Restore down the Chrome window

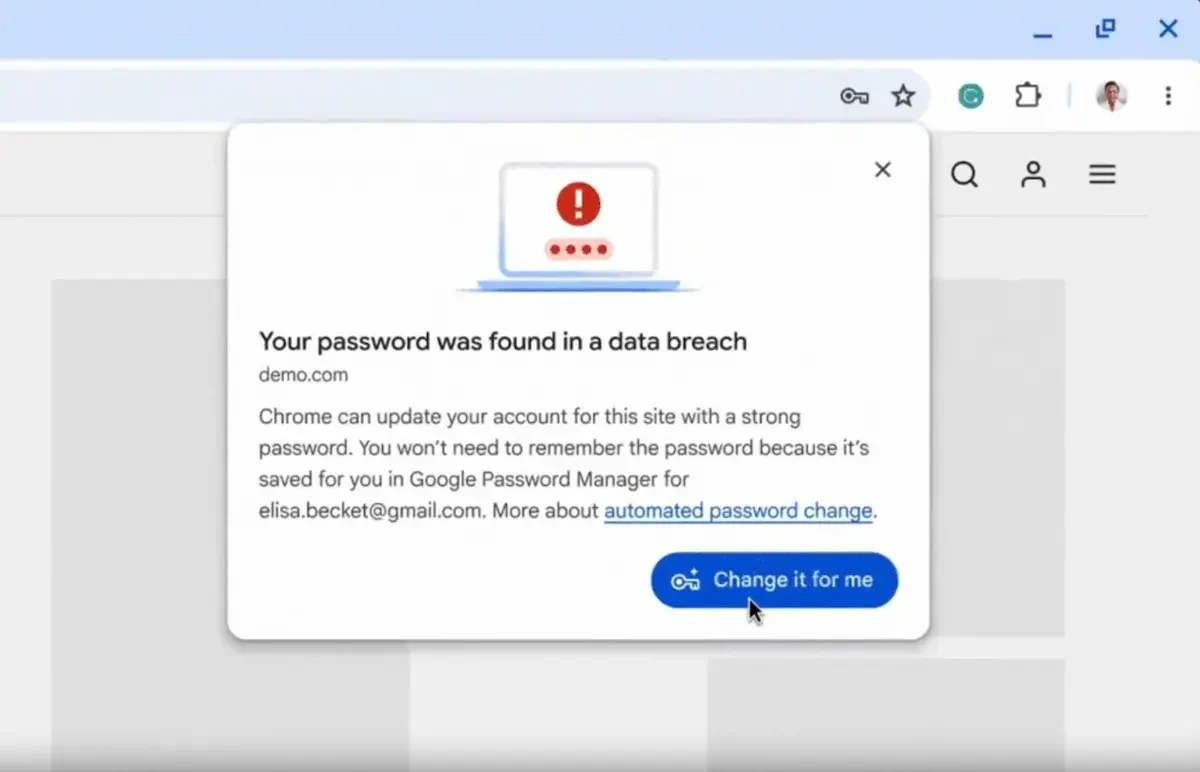(1105, 29)
